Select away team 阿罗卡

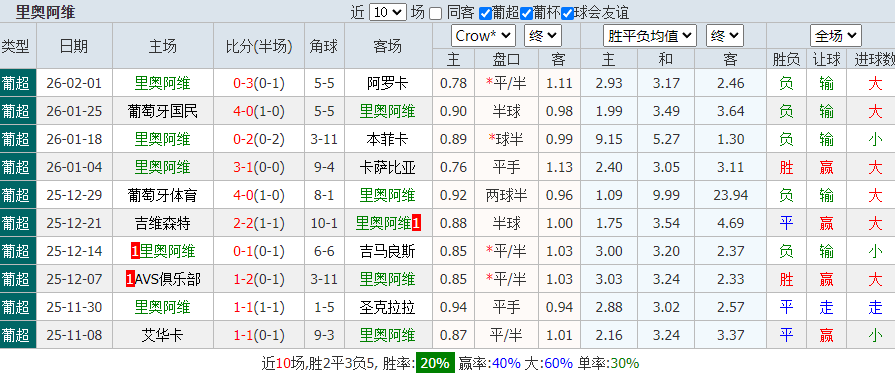pos(388,83)
